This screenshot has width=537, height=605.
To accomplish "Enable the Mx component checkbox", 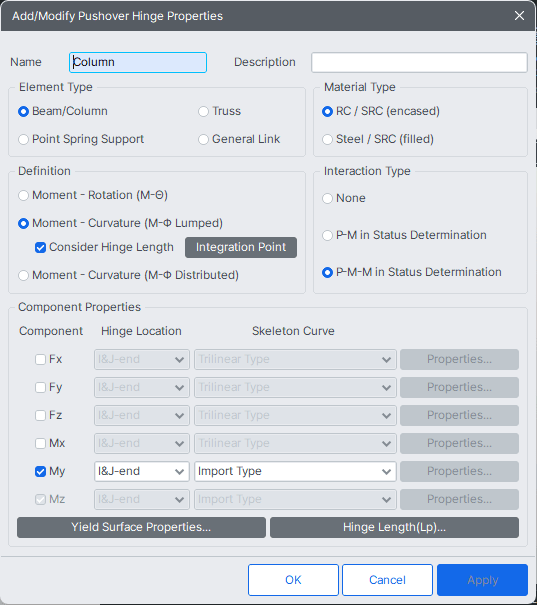I will [41, 443].
